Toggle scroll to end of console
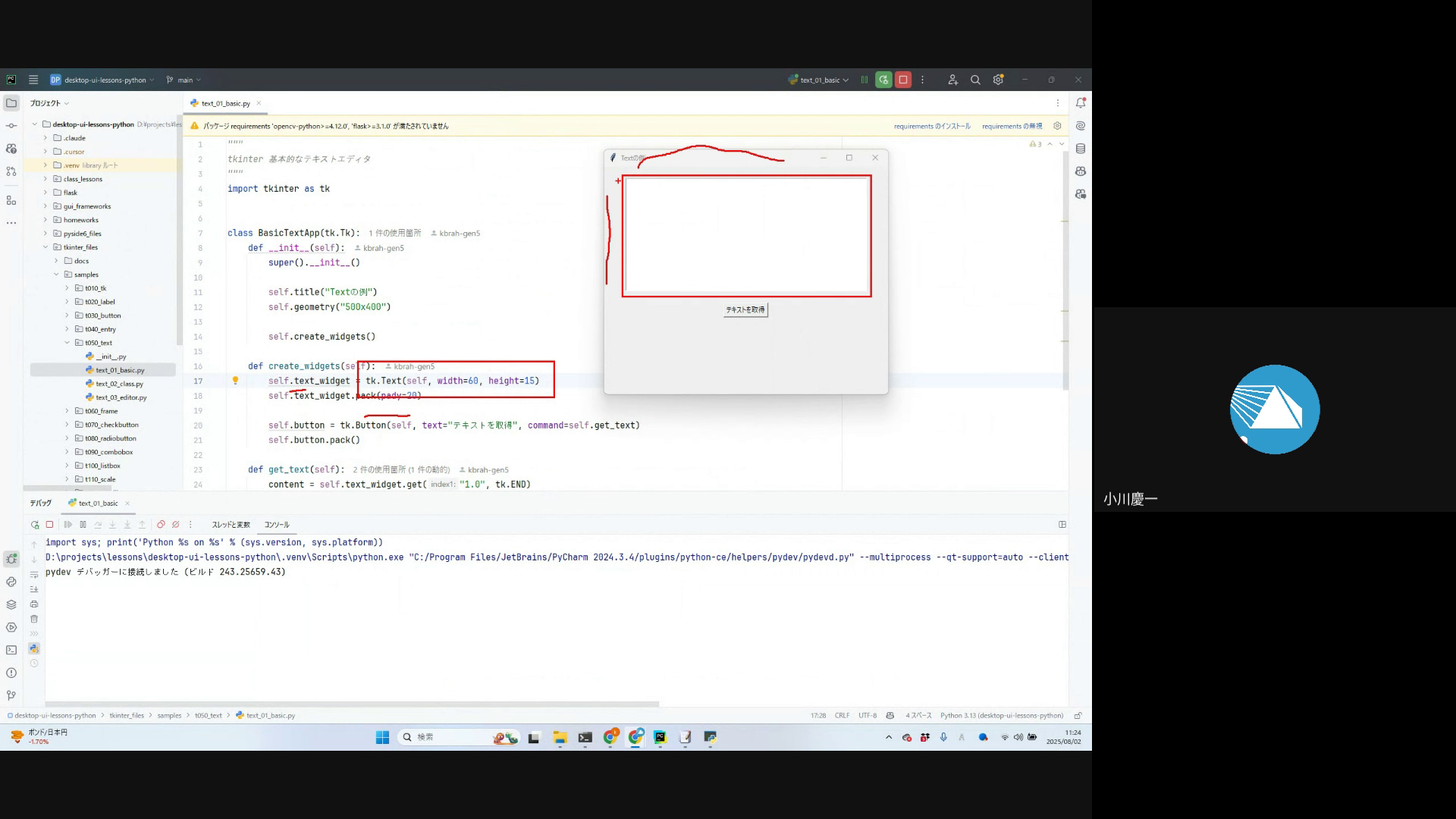1456x819 pixels. pyautogui.click(x=34, y=589)
